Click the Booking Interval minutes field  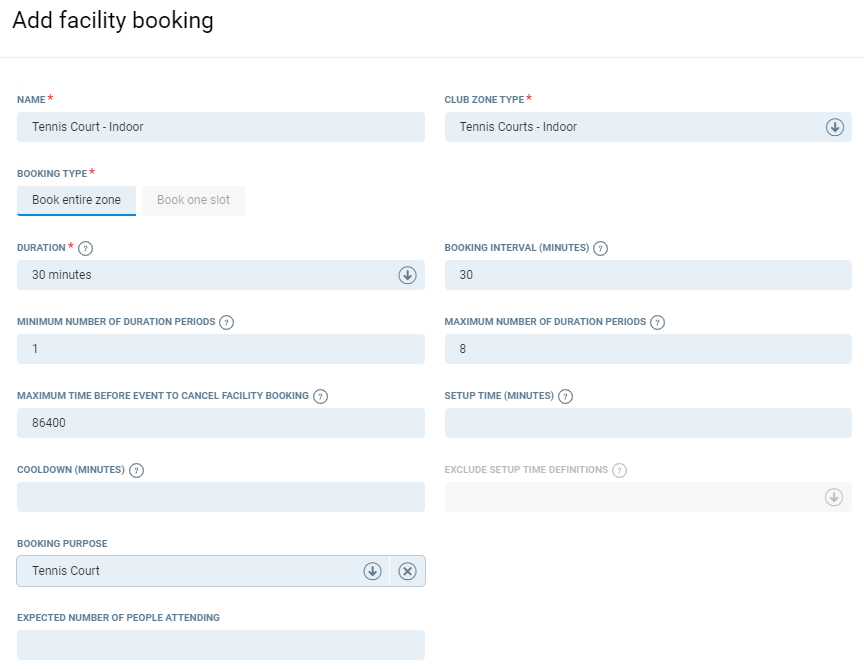tap(648, 275)
